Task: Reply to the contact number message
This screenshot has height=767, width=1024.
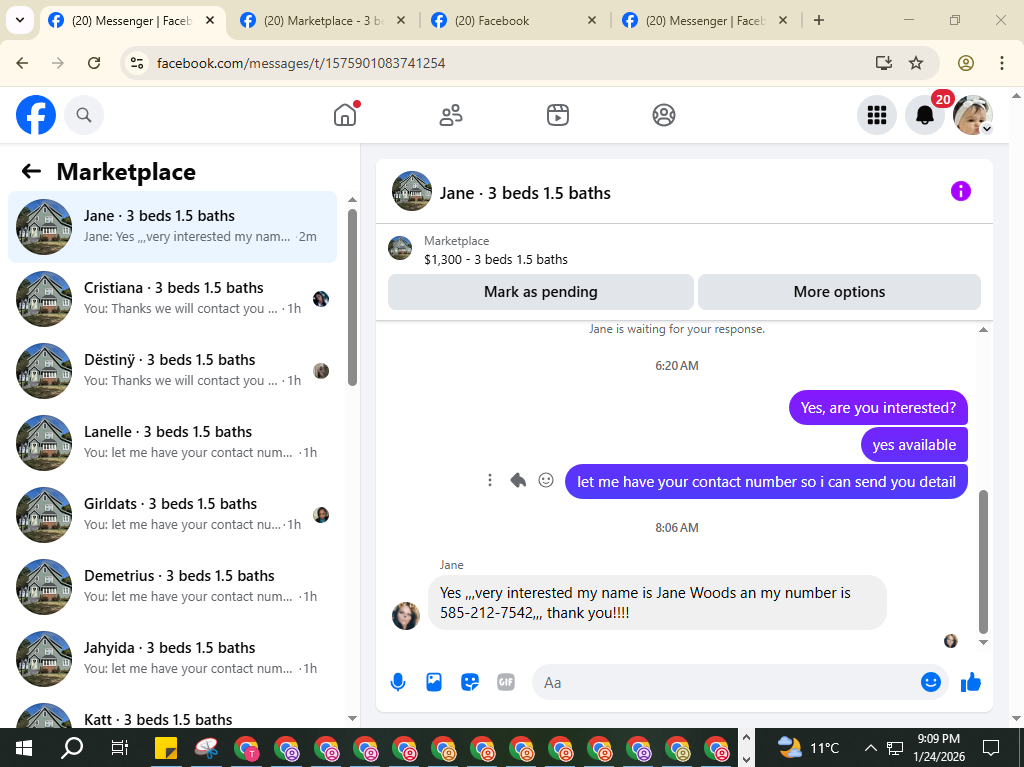Action: point(518,481)
